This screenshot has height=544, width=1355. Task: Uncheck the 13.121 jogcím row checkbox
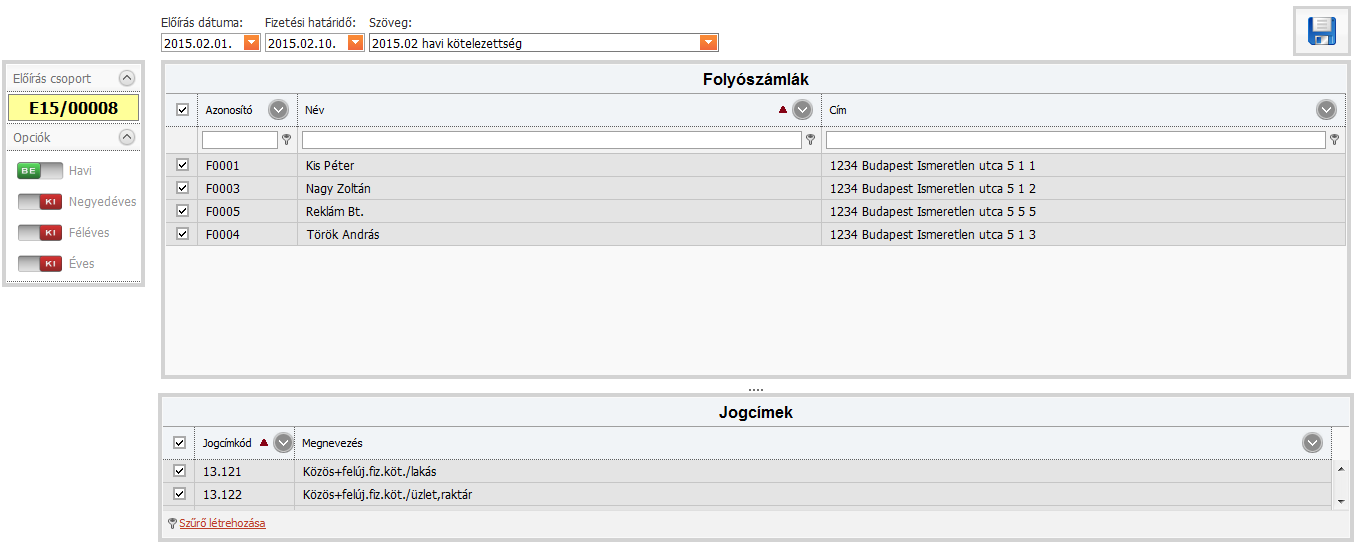click(180, 471)
